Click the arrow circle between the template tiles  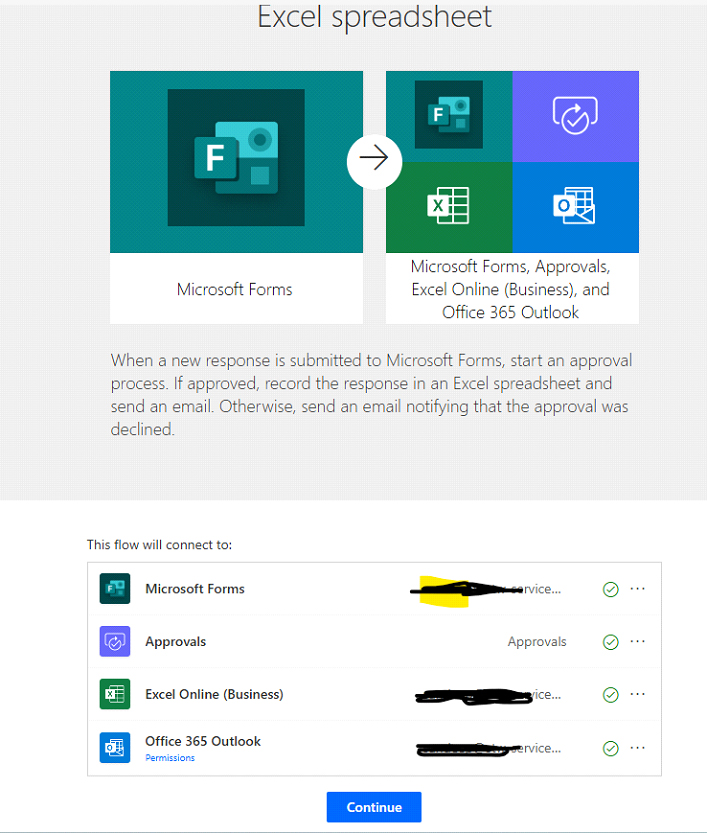374,160
